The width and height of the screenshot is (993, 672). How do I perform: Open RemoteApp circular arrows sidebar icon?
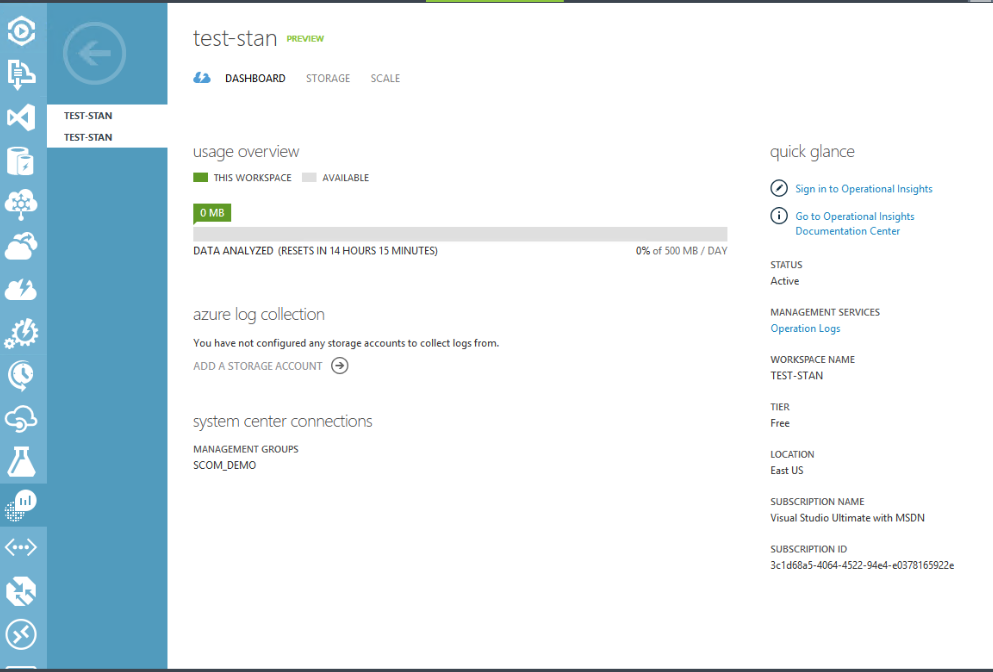pyautogui.click(x=21, y=634)
